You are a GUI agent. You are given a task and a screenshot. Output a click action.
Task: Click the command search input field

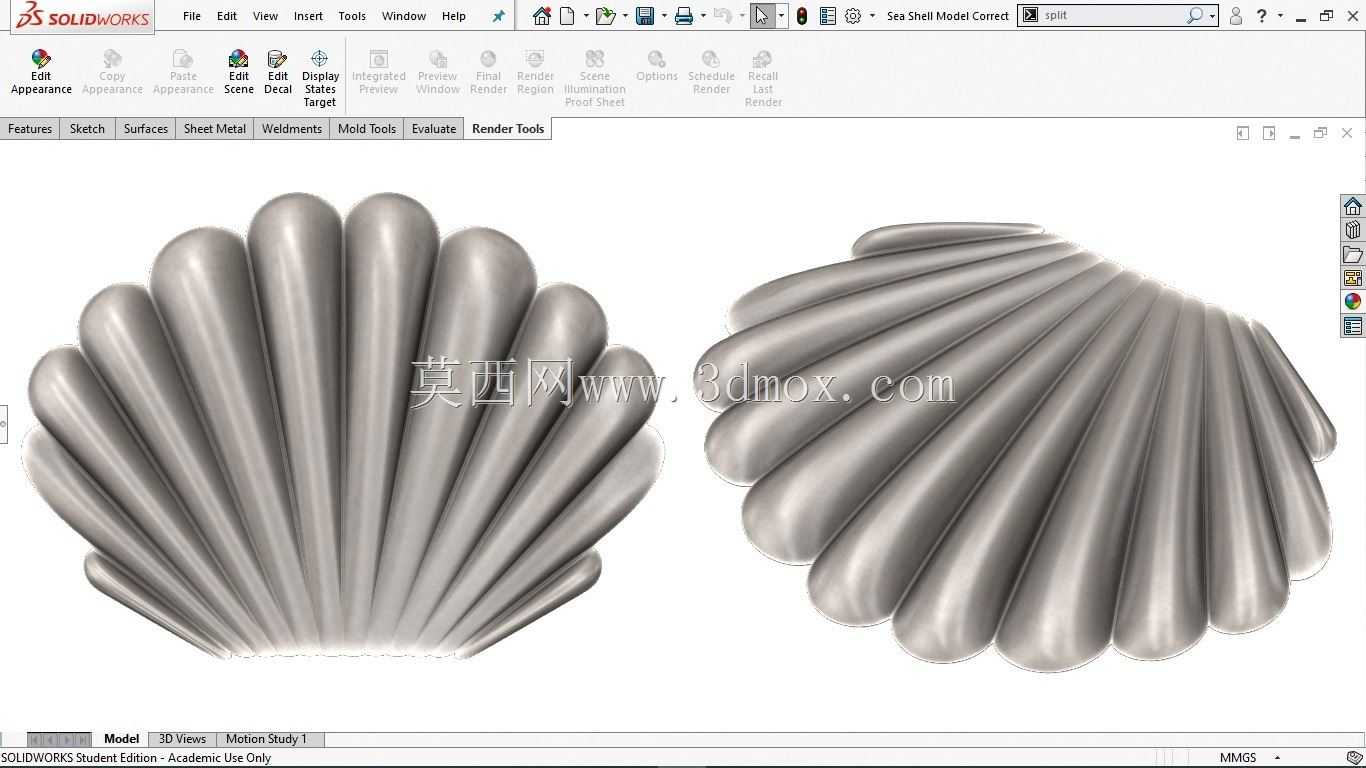[1112, 16]
